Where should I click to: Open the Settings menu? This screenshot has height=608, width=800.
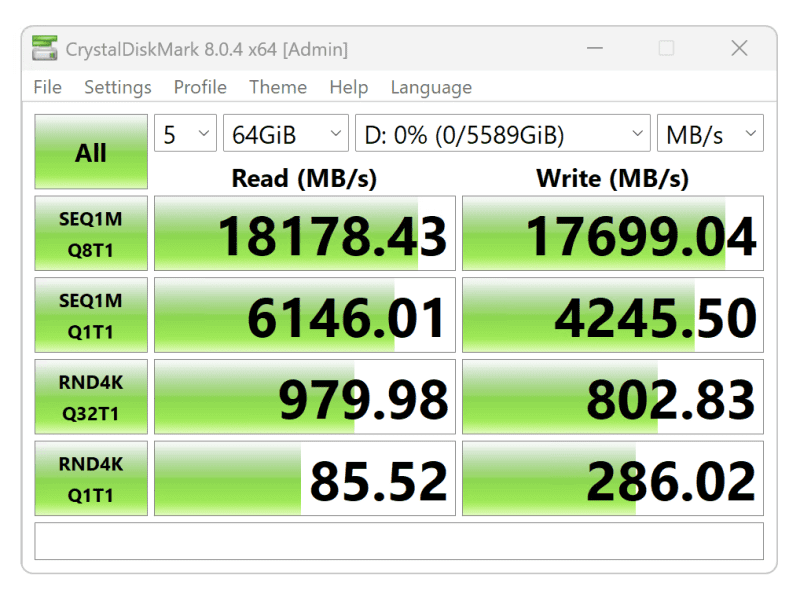point(118,87)
